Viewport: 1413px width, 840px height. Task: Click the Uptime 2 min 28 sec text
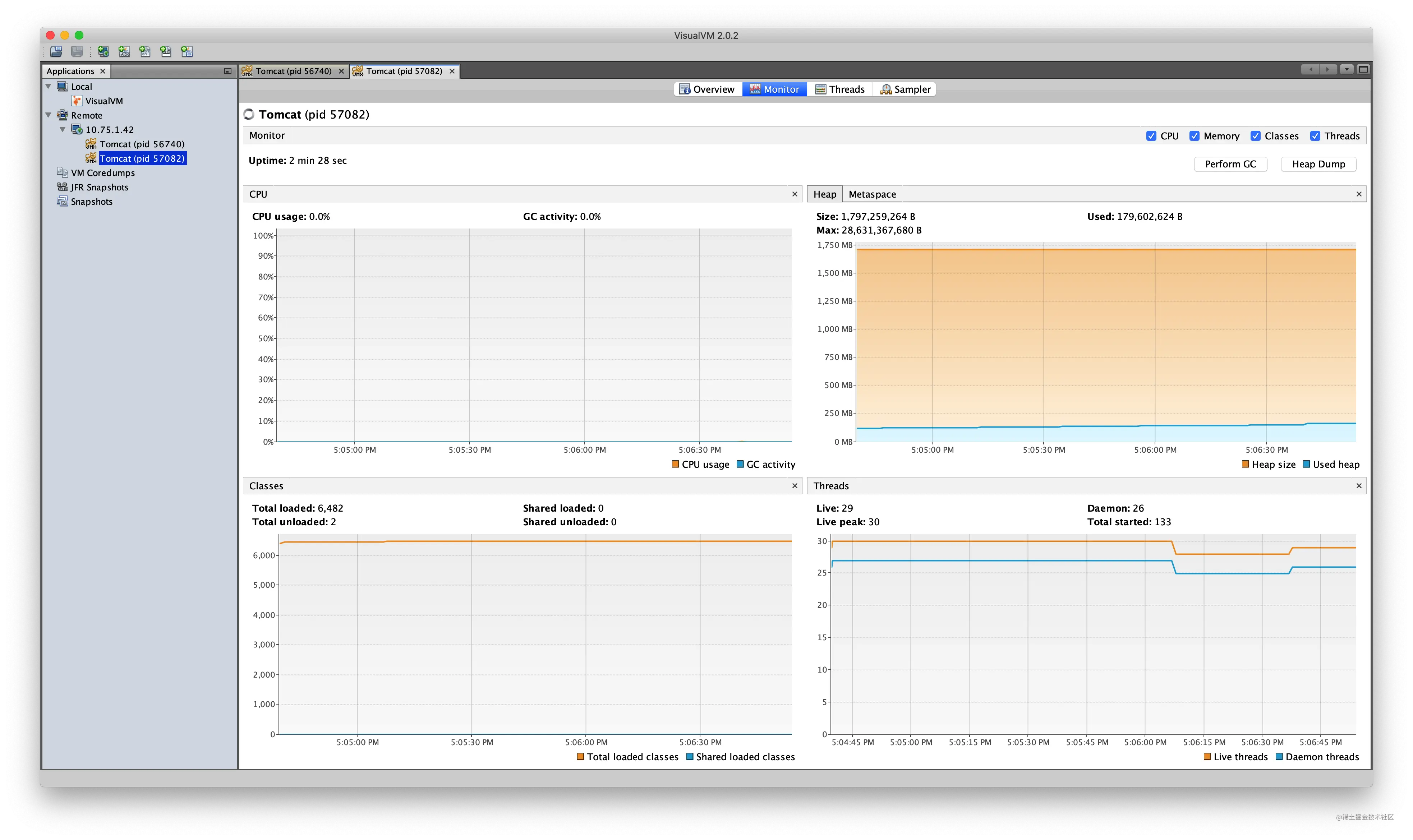[298, 161]
